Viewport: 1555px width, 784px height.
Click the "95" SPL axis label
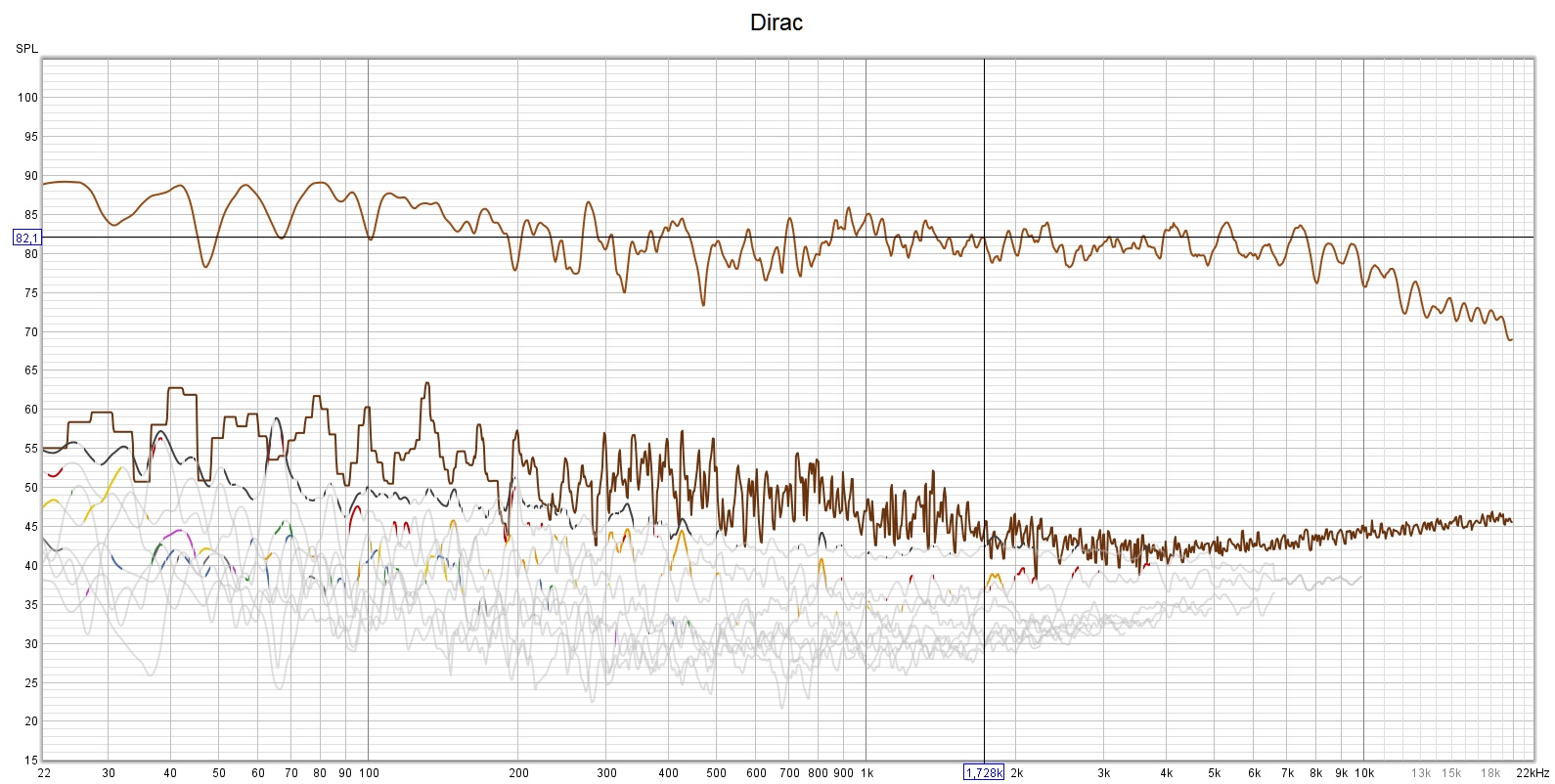(31, 137)
